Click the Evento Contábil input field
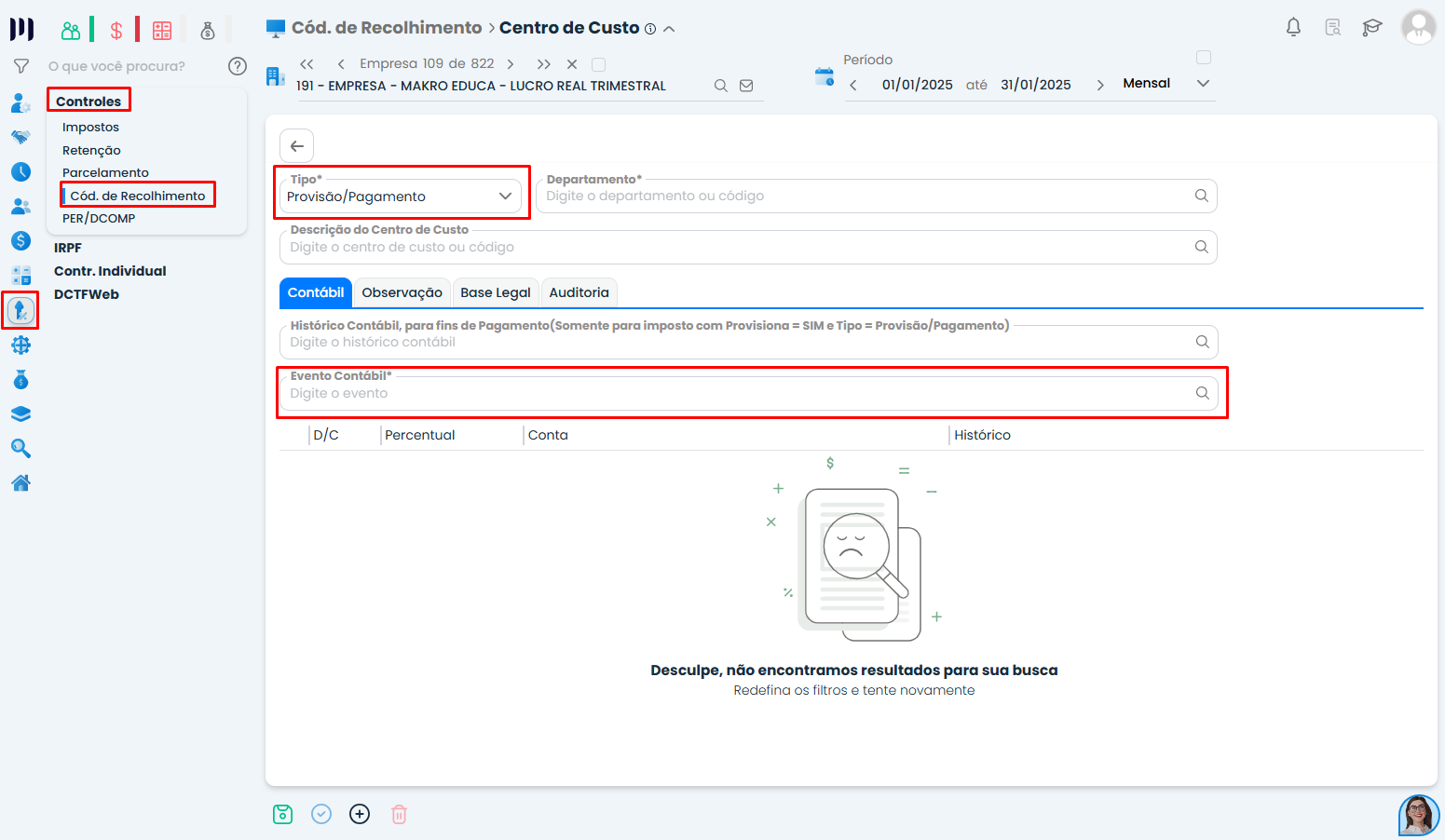The width and height of the screenshot is (1445, 840). coord(736,394)
